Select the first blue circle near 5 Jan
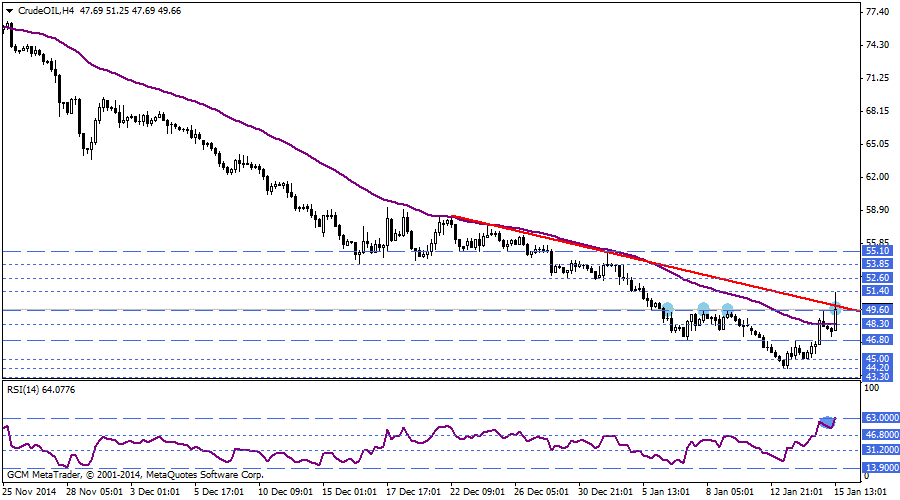This screenshot has width=900, height=500. pyautogui.click(x=667, y=309)
